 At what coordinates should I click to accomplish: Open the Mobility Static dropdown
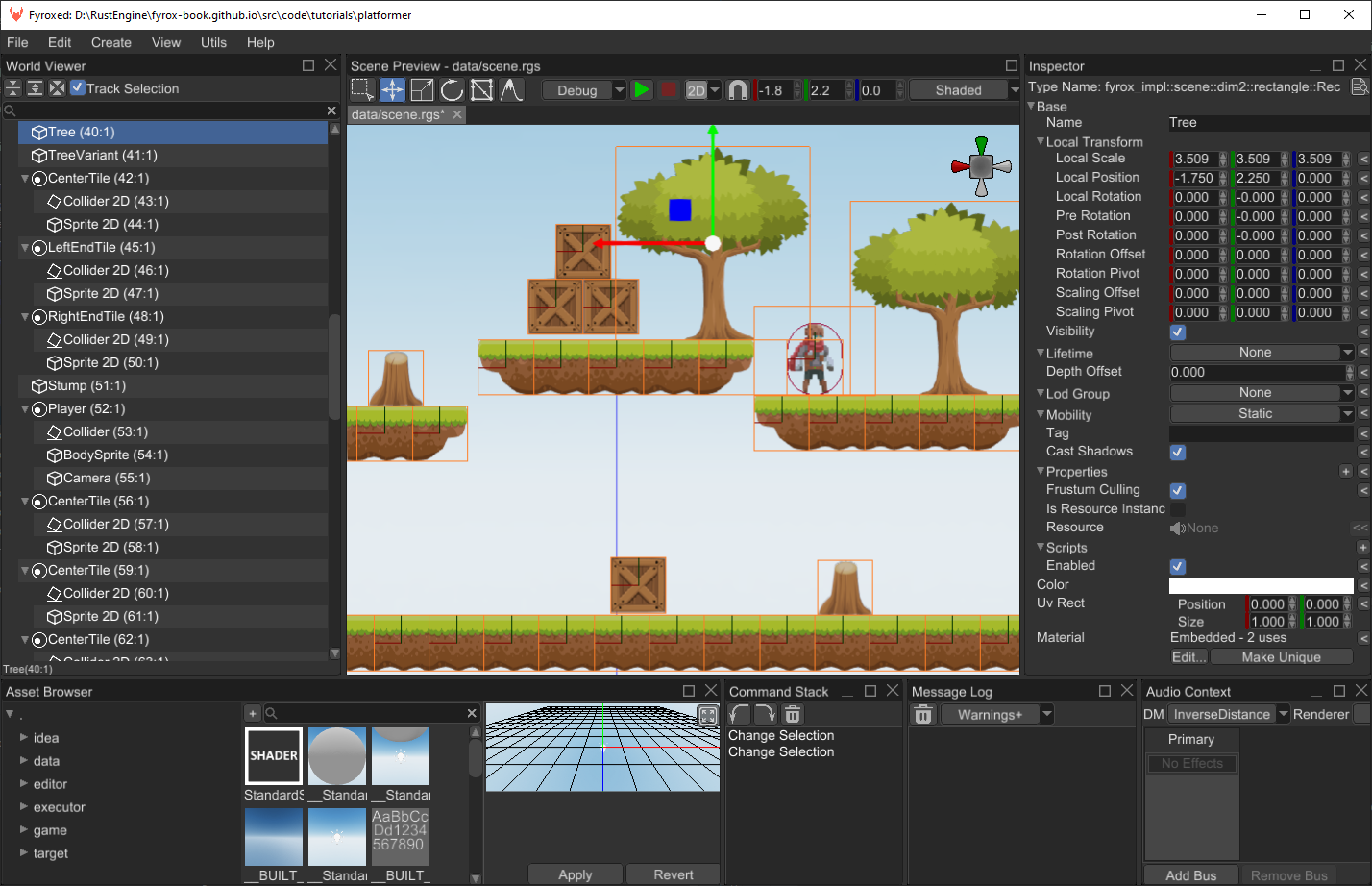pyautogui.click(x=1262, y=414)
